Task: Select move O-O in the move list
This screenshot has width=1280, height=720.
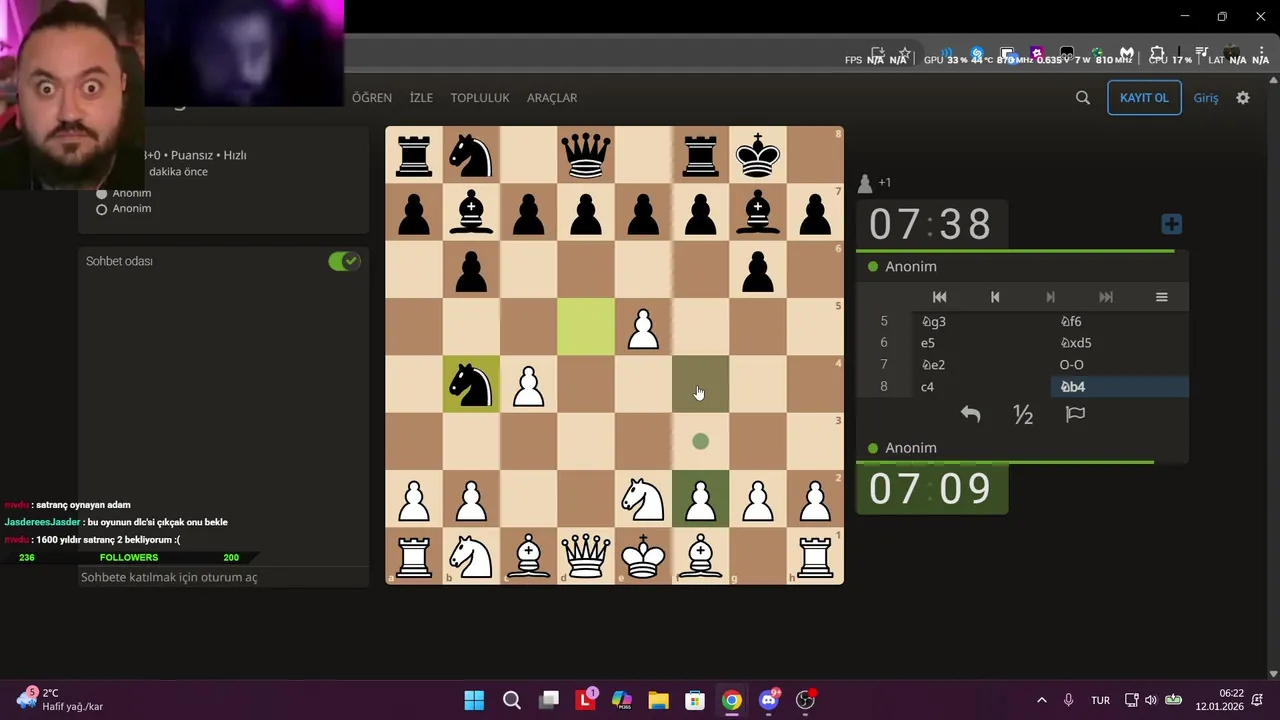Action: coord(1119,365)
